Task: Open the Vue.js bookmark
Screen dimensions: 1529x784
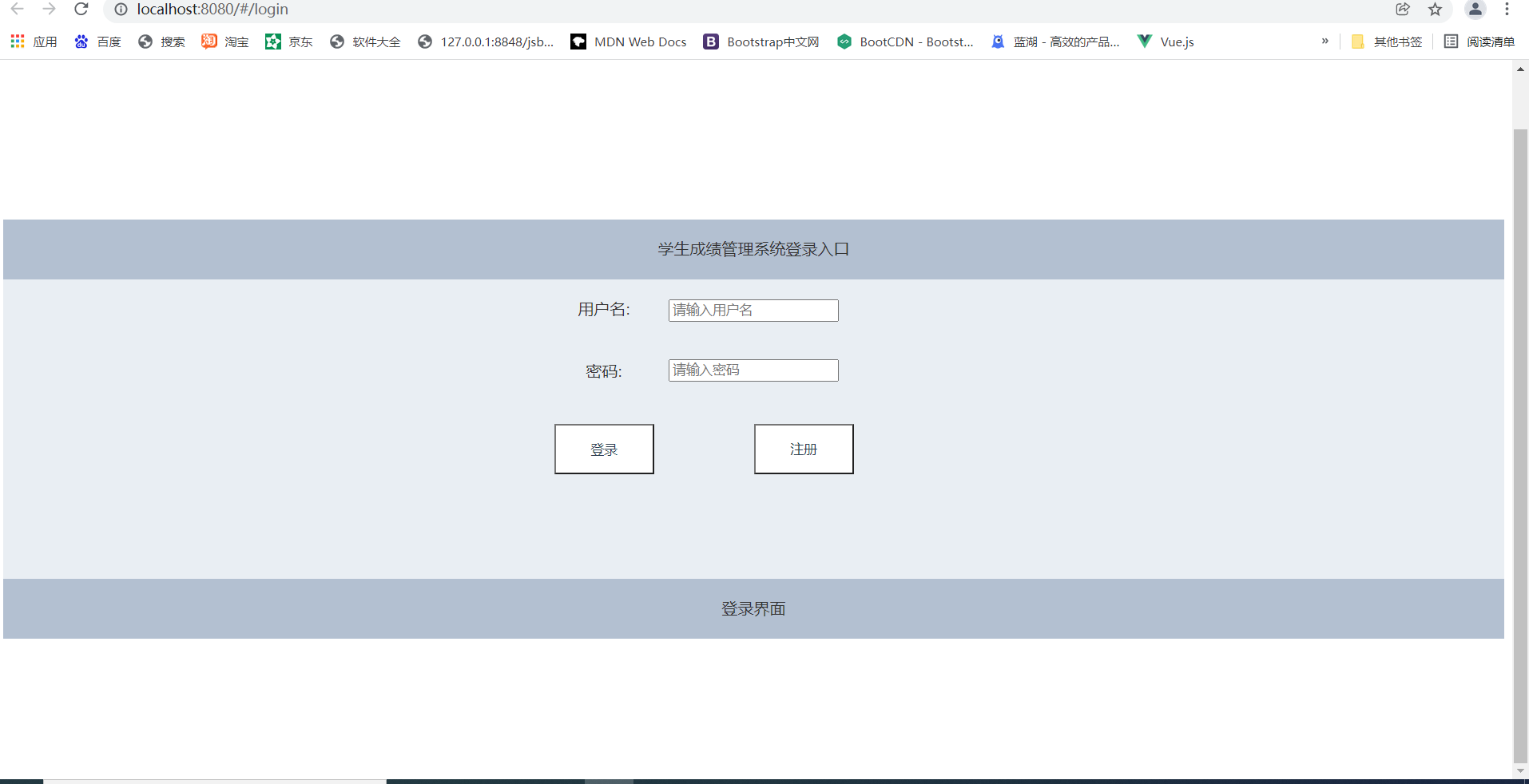Action: coord(1166,42)
